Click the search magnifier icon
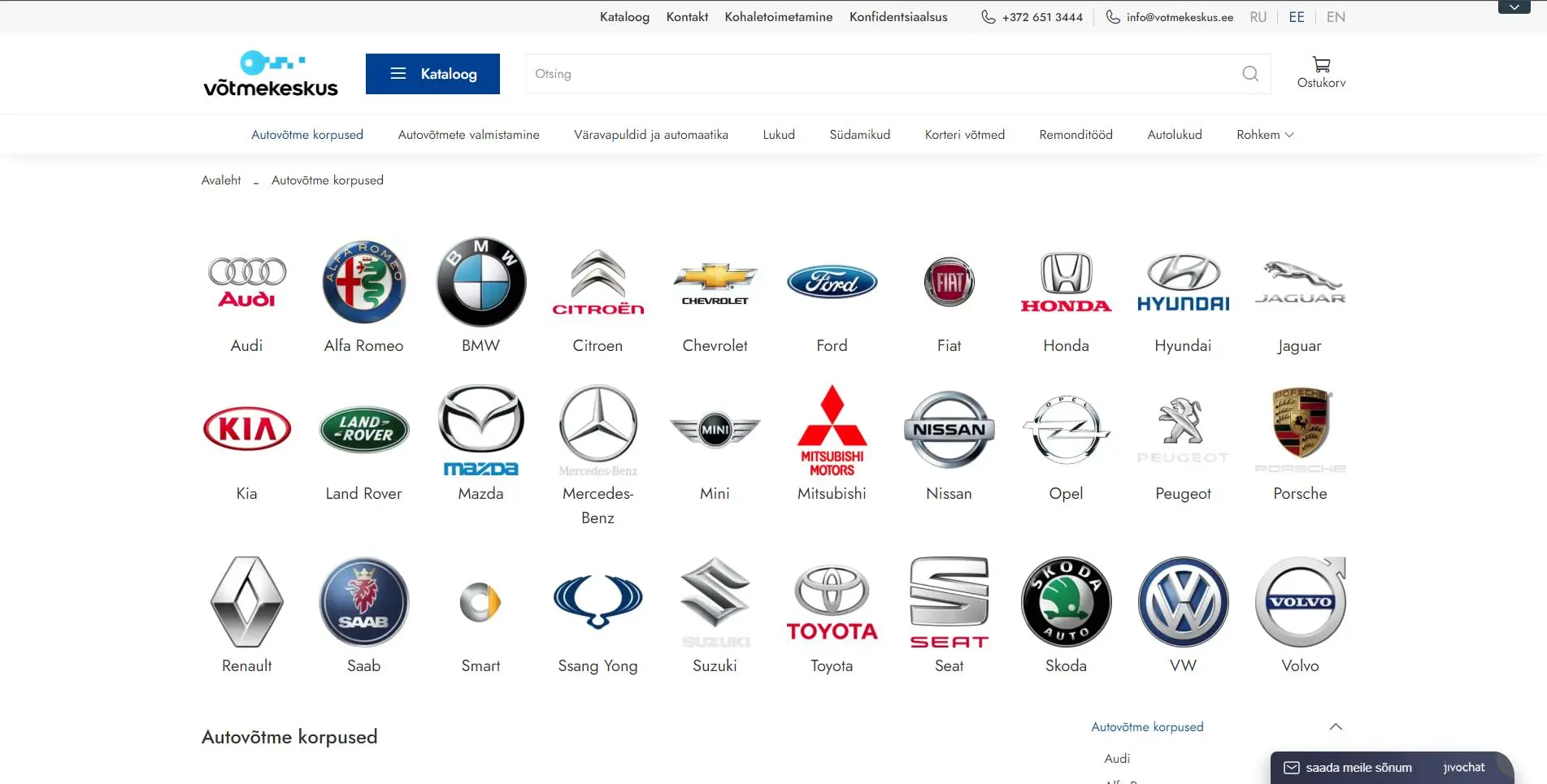This screenshot has height=784, width=1547. pos(1250,74)
